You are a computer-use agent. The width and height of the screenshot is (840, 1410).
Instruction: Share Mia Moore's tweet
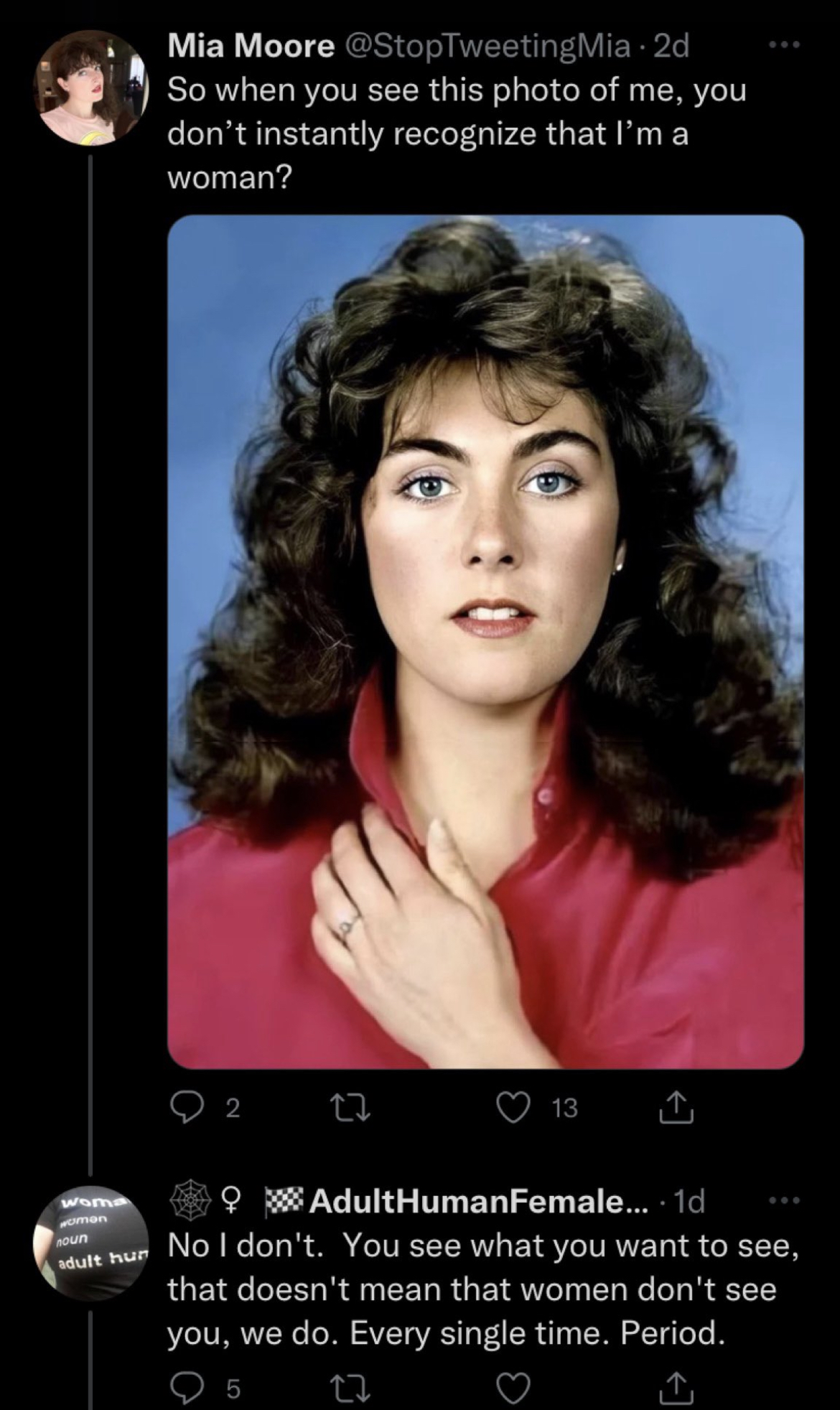tap(676, 1107)
